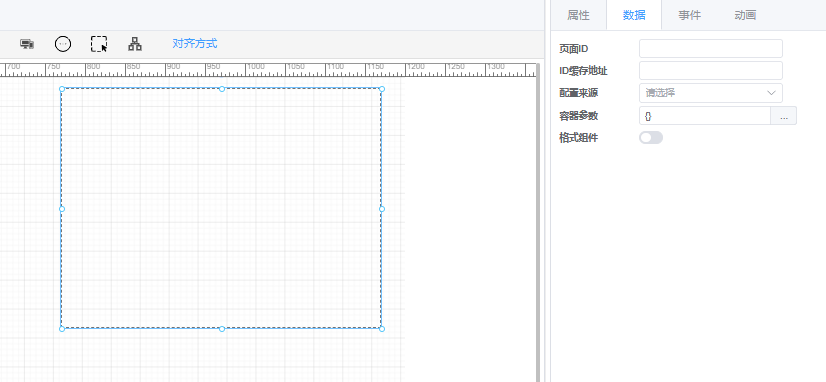Switch to the 属性 tab
826x382 pixels.
pos(578,15)
